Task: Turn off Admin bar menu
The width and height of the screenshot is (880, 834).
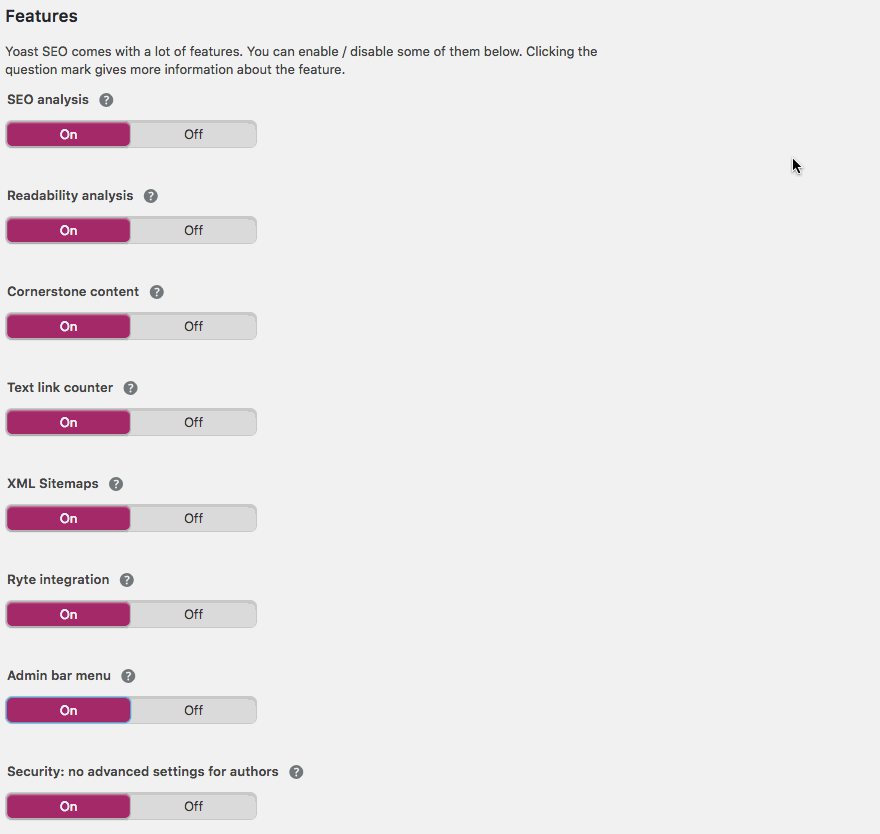Action: click(x=193, y=710)
